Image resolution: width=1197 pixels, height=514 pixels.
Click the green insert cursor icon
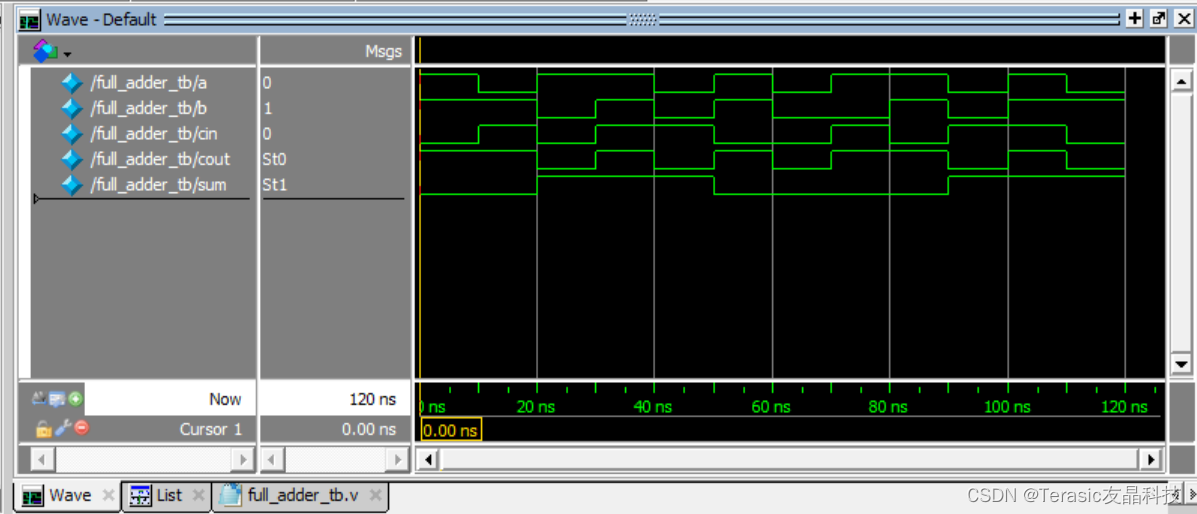(76, 398)
